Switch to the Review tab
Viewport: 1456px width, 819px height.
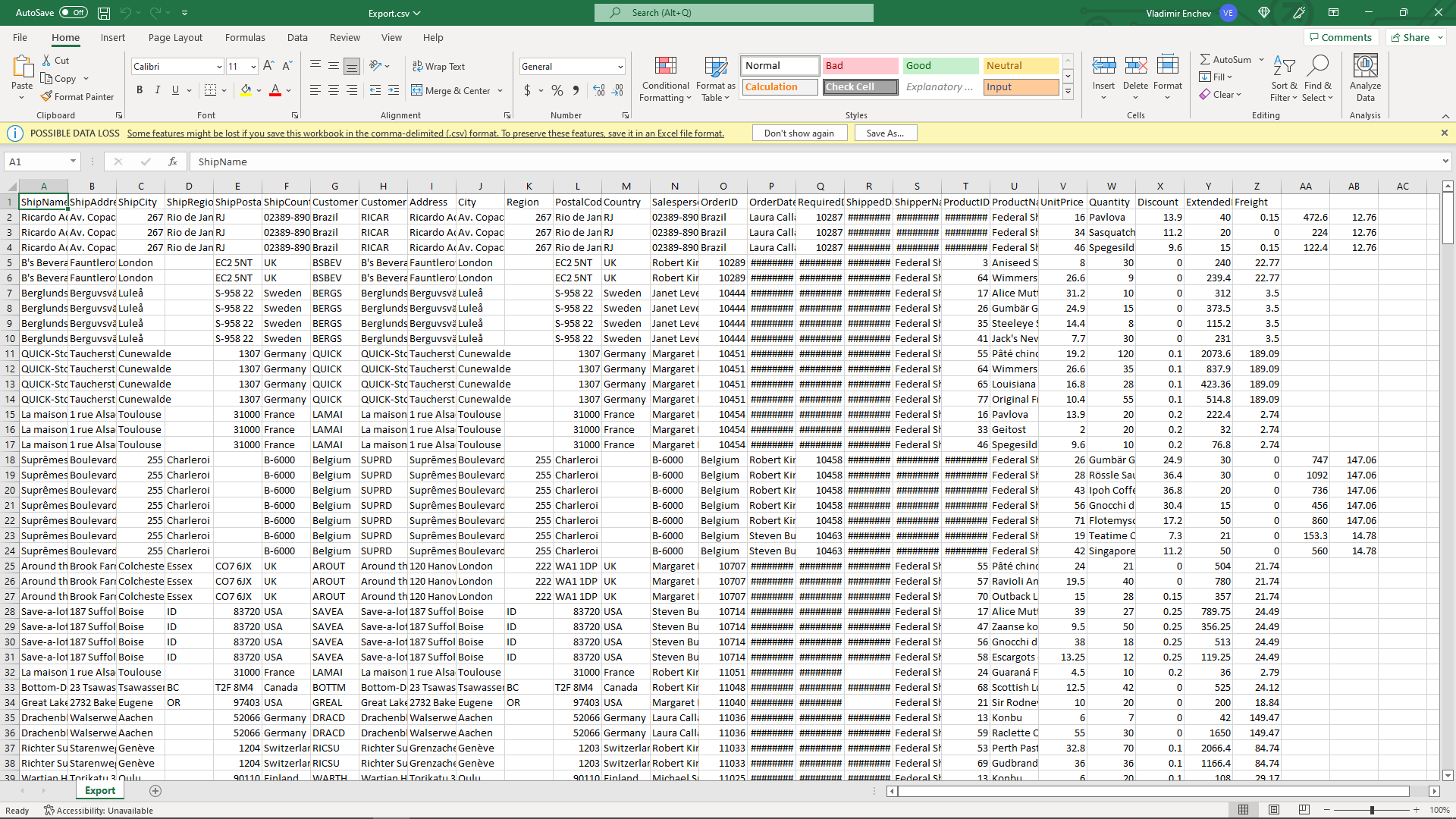pyautogui.click(x=345, y=38)
